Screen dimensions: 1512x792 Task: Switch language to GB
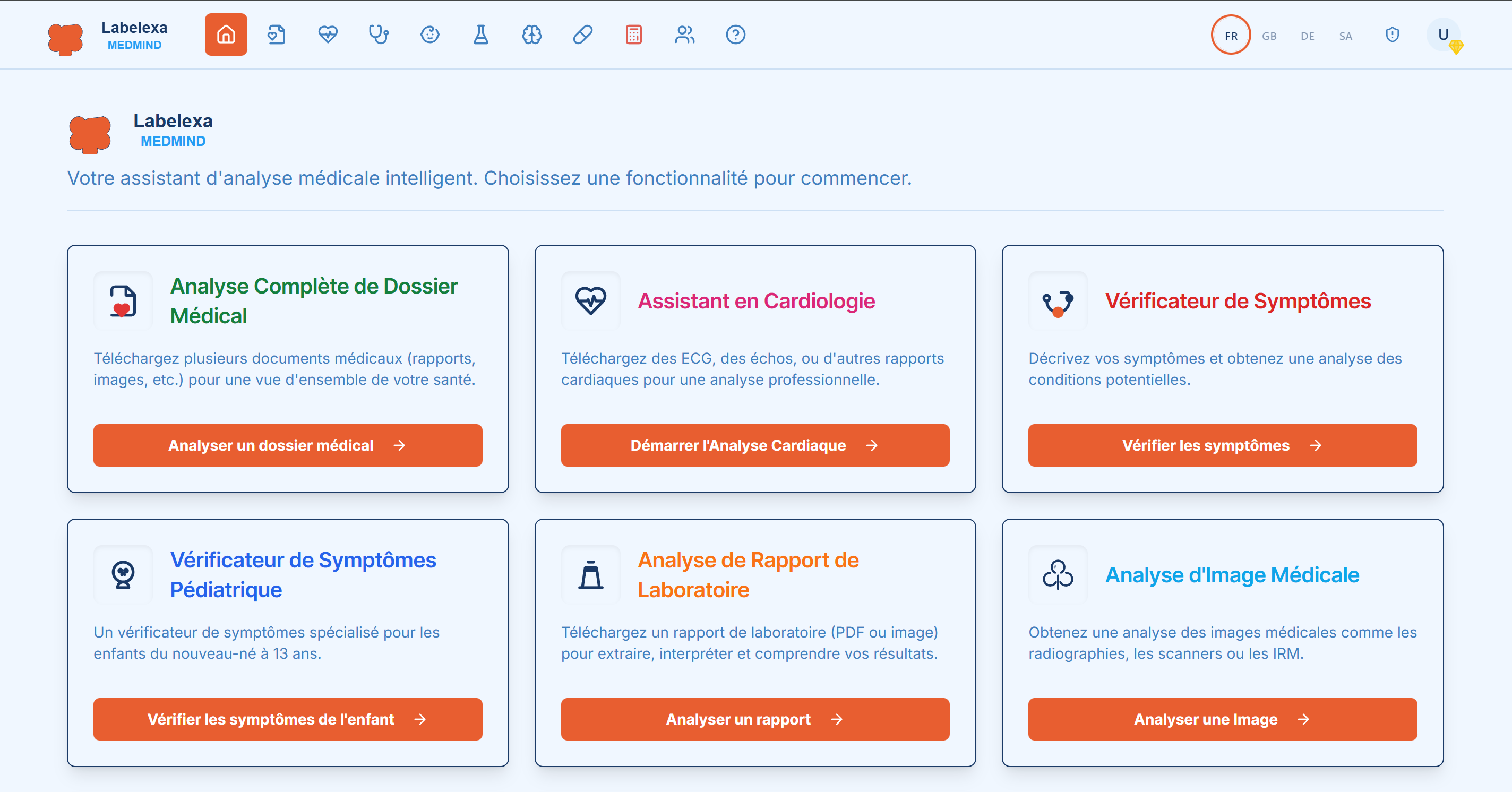(x=1269, y=35)
